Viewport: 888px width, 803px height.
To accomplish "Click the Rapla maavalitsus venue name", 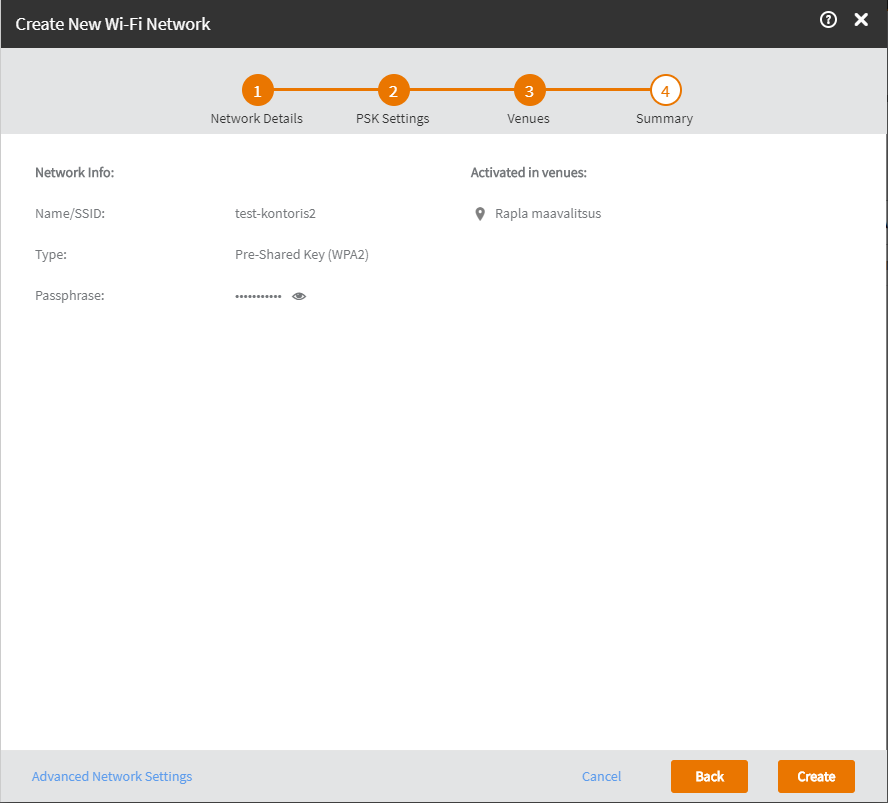I will coord(548,213).
